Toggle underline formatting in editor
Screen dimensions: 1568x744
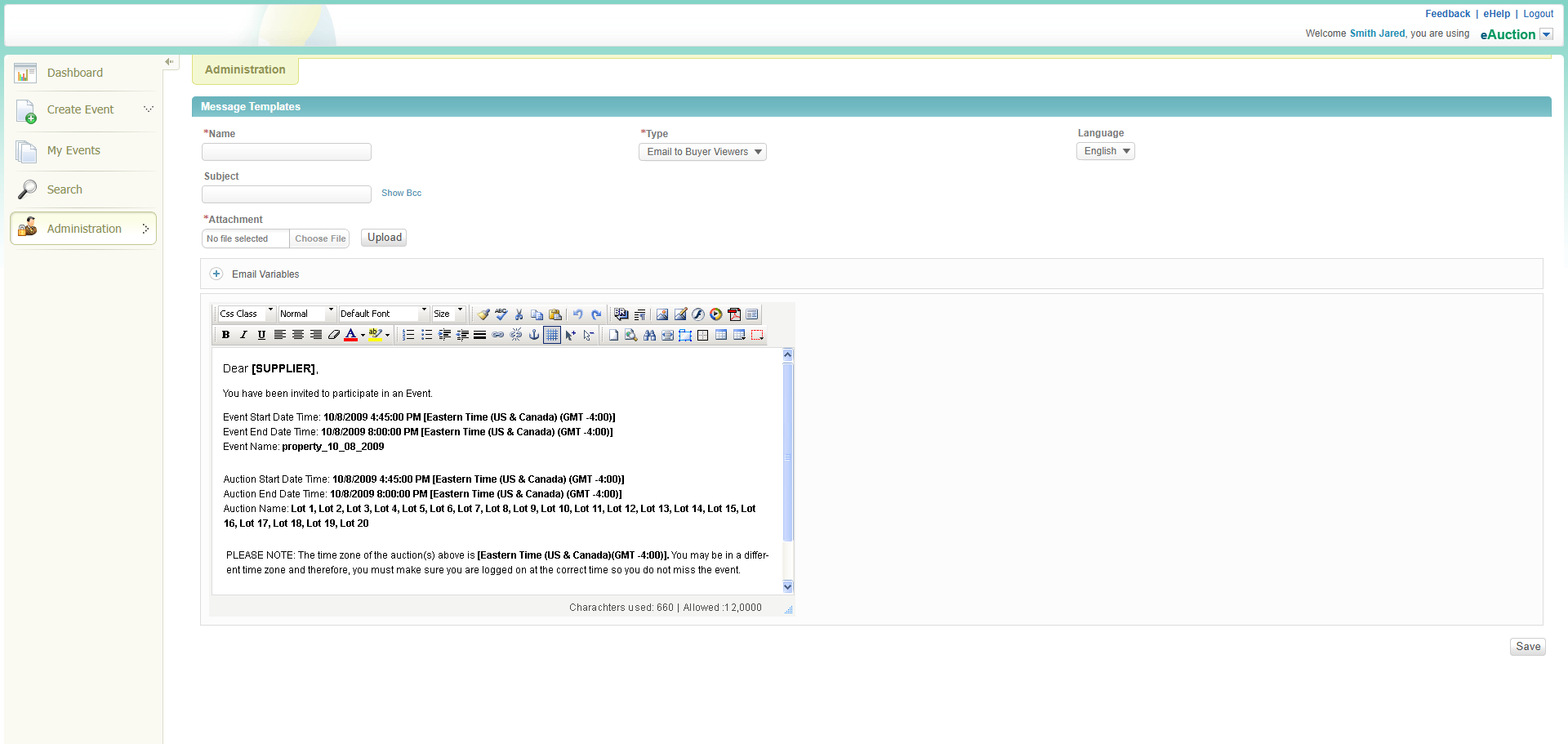point(261,335)
